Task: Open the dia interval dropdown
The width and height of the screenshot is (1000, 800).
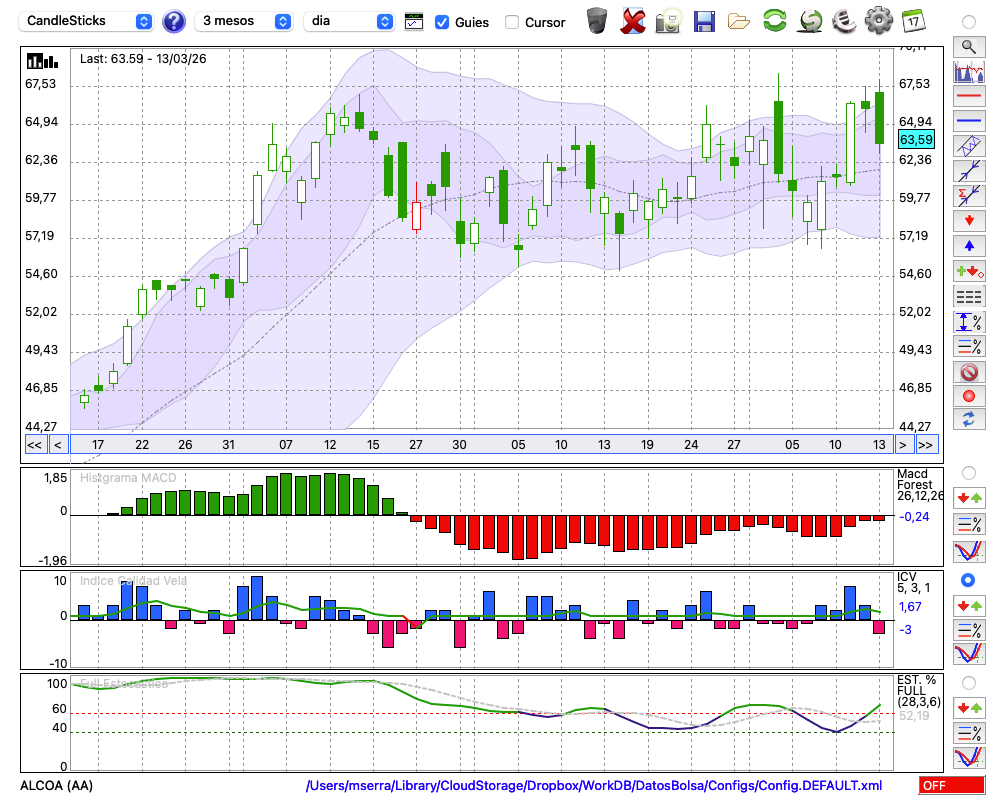Action: 349,21
